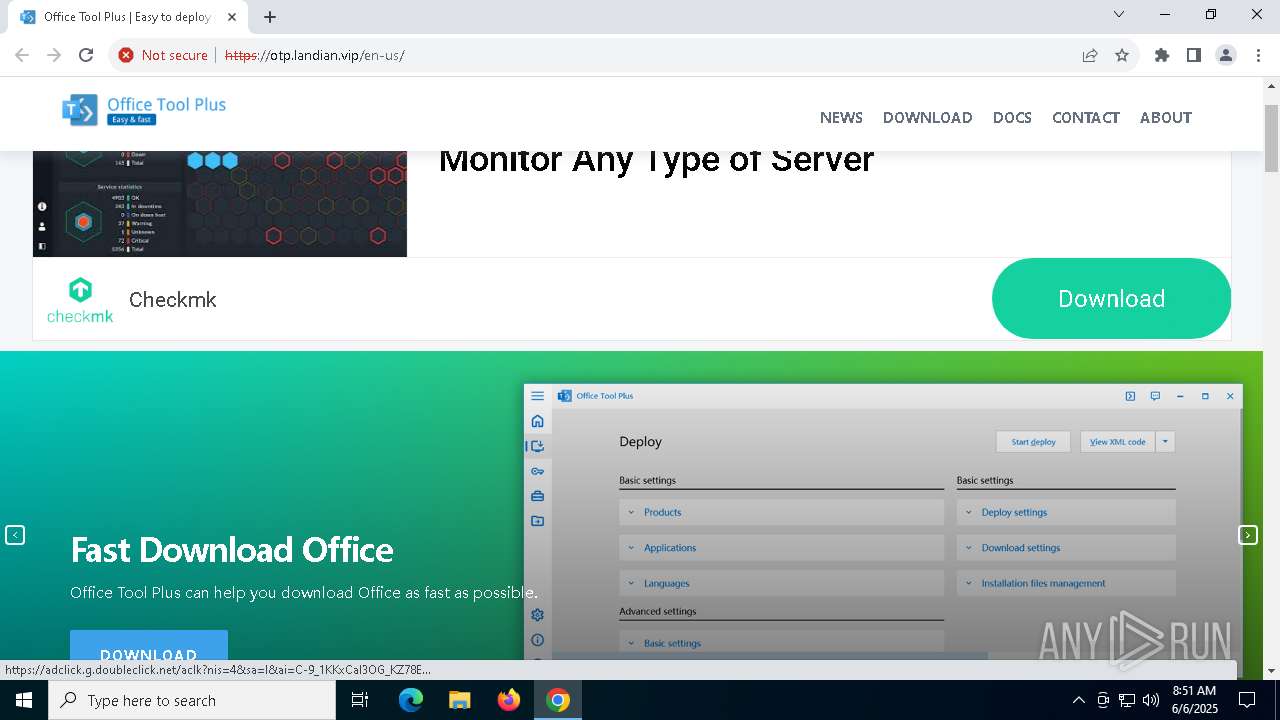The width and height of the screenshot is (1280, 720).
Task: Open the volume speaker icon
Action: [x=1151, y=700]
